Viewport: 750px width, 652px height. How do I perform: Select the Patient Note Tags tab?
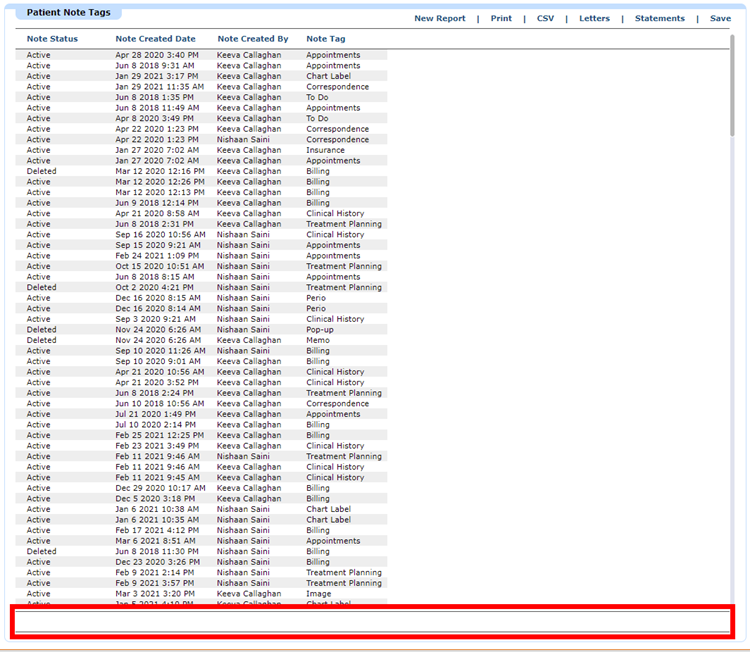coord(68,12)
